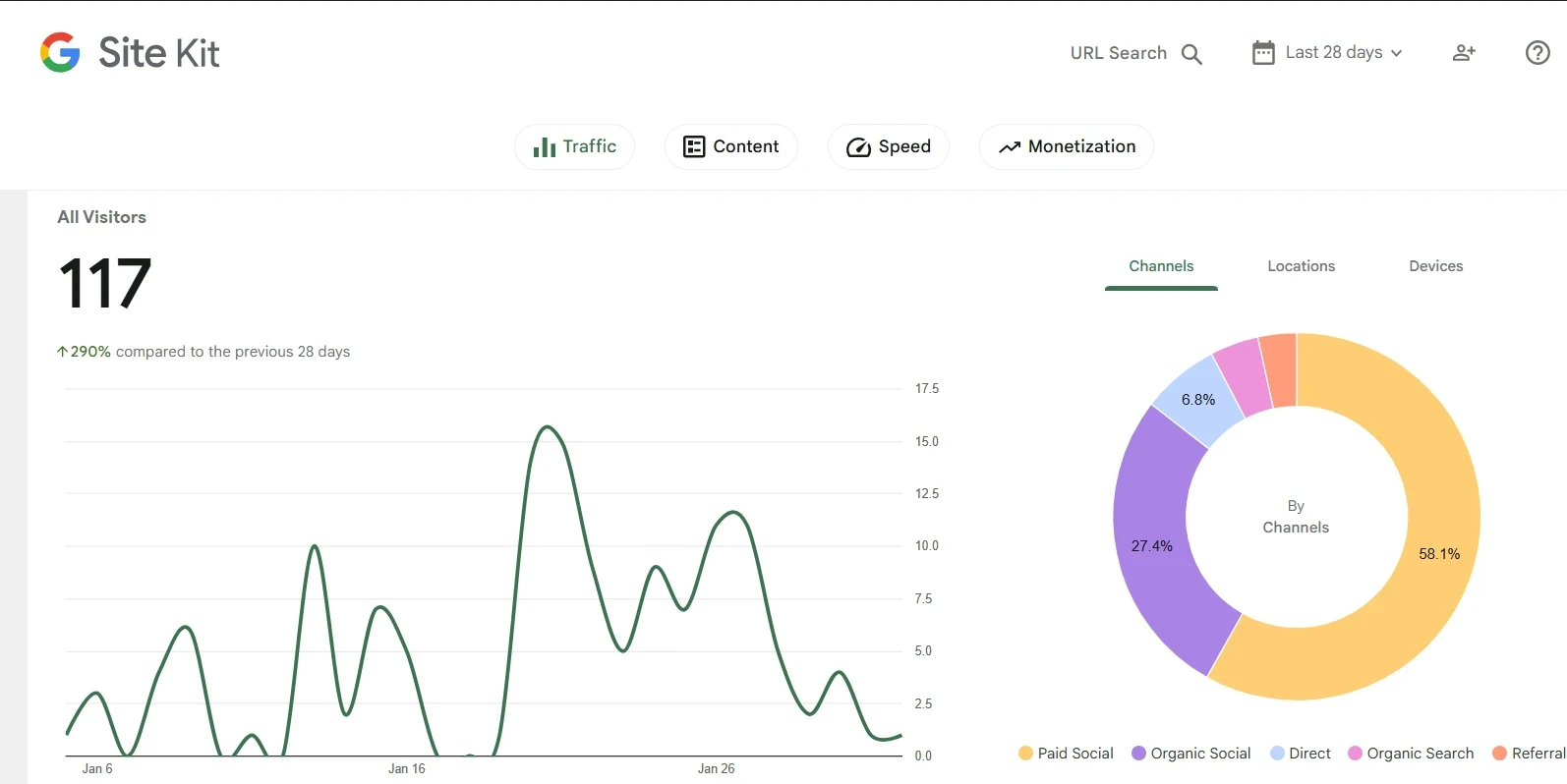Open the help question mark icon
The width and height of the screenshot is (1567, 784).
tap(1538, 53)
